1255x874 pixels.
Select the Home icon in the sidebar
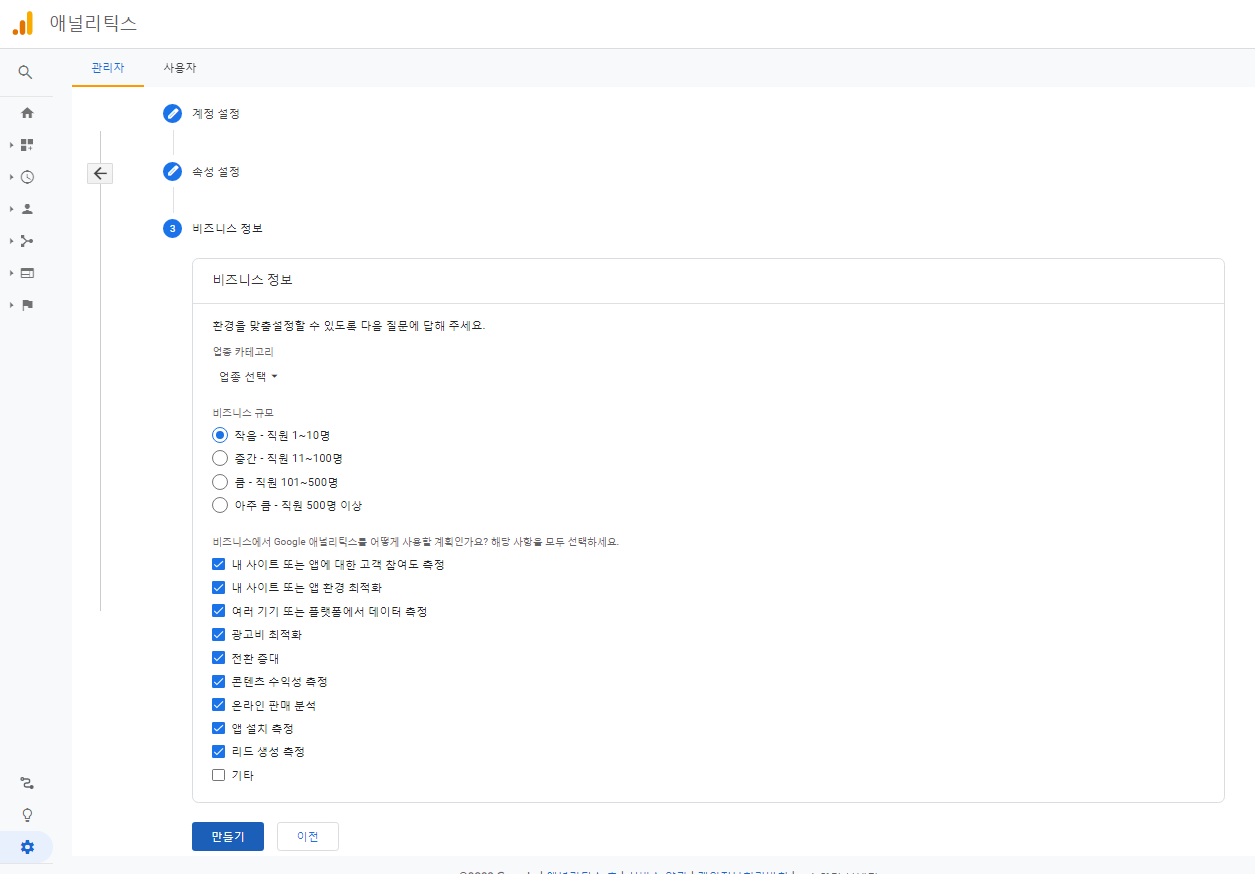(x=27, y=112)
